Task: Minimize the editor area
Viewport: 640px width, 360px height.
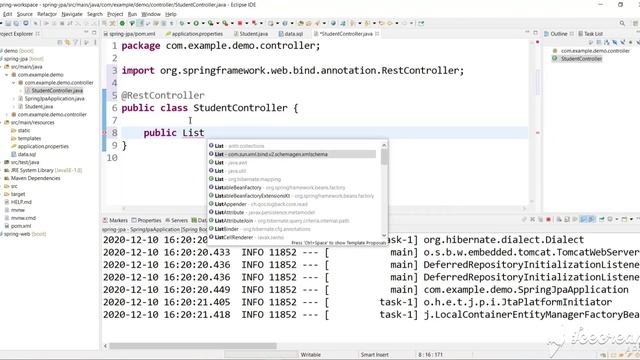Action: pyautogui.click(x=527, y=32)
